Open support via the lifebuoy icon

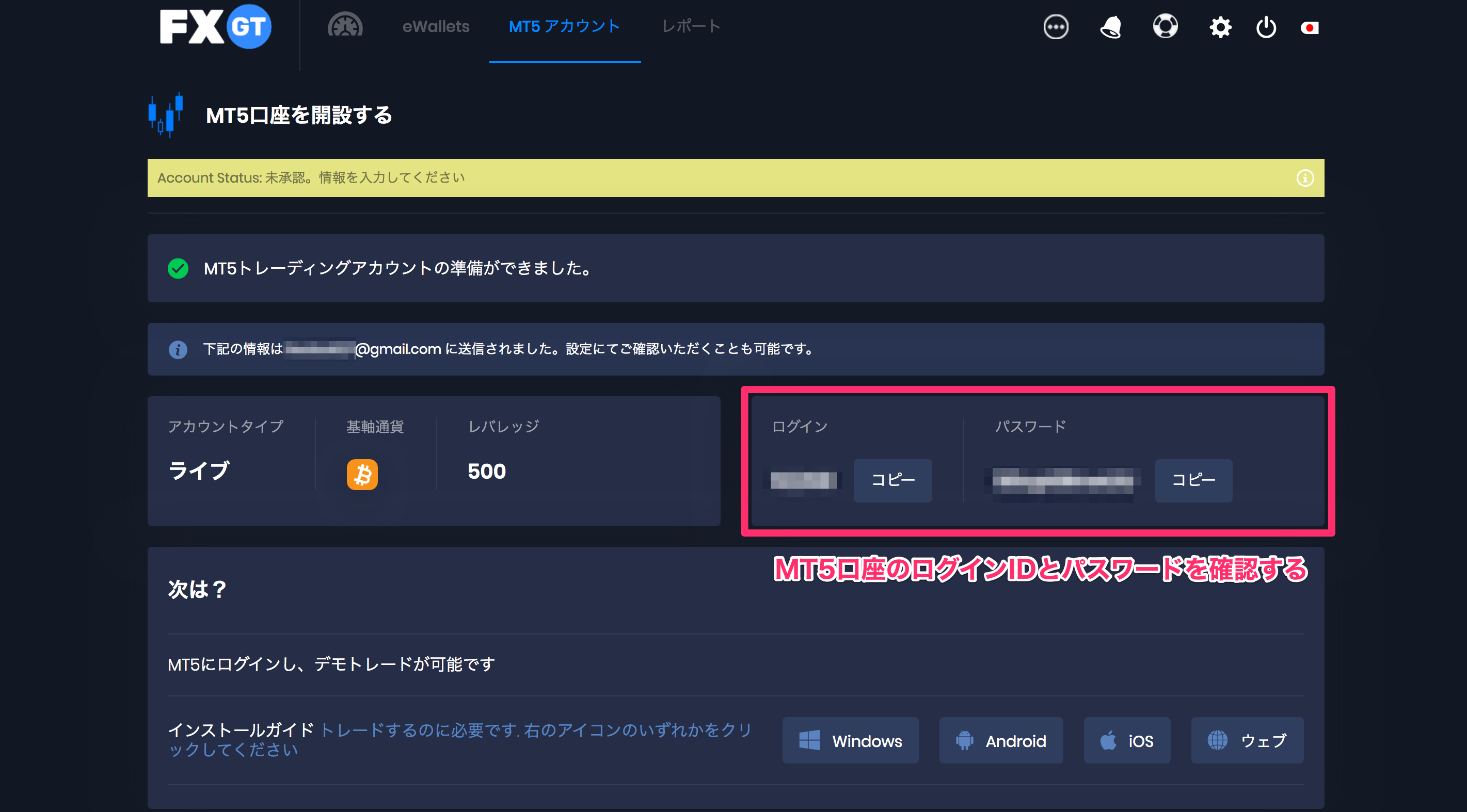tap(1165, 26)
